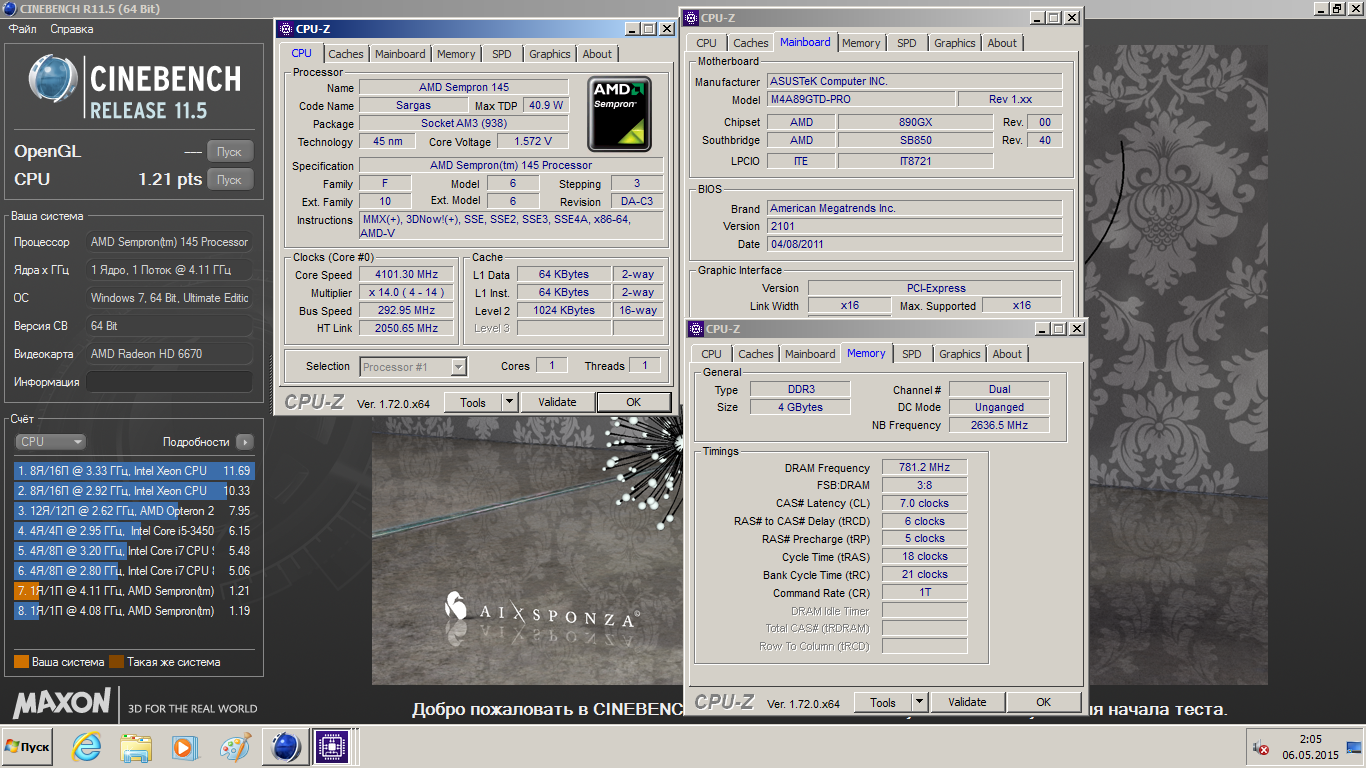Image resolution: width=1366 pixels, height=768 pixels.
Task: Open Graphics tab in the processor CPU-Z window
Action: tap(550, 54)
